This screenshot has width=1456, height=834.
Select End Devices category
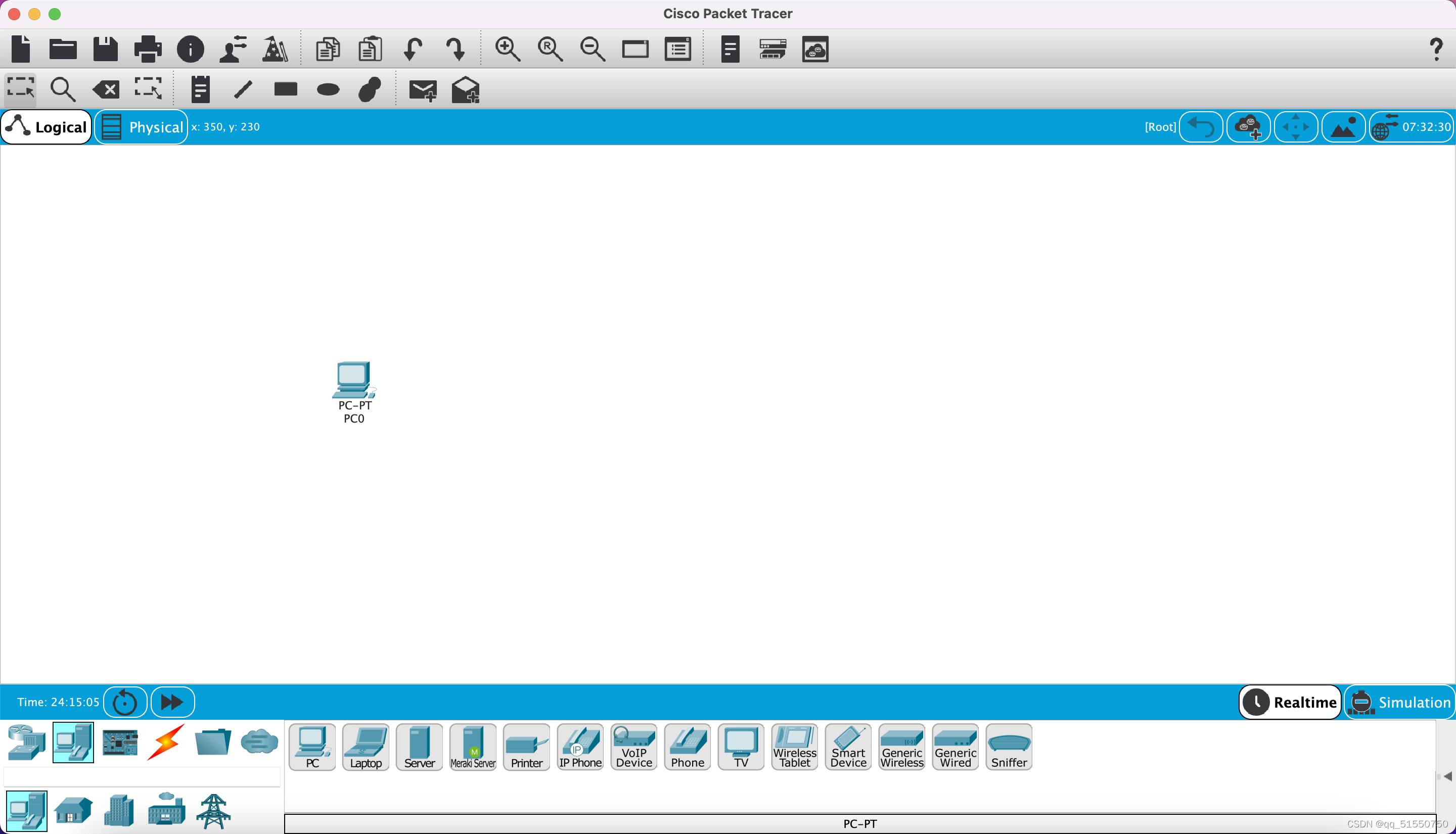tap(73, 743)
